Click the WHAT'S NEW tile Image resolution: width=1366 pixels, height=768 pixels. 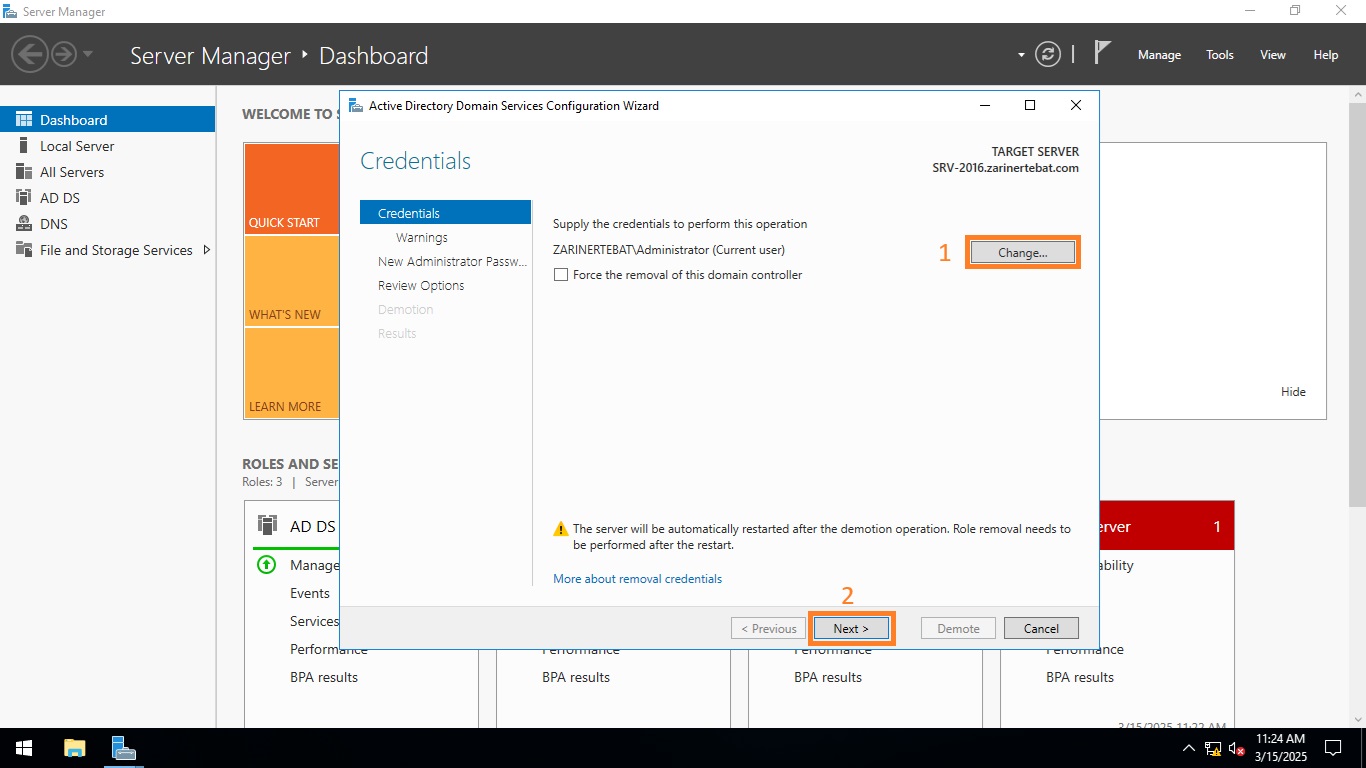coord(291,281)
